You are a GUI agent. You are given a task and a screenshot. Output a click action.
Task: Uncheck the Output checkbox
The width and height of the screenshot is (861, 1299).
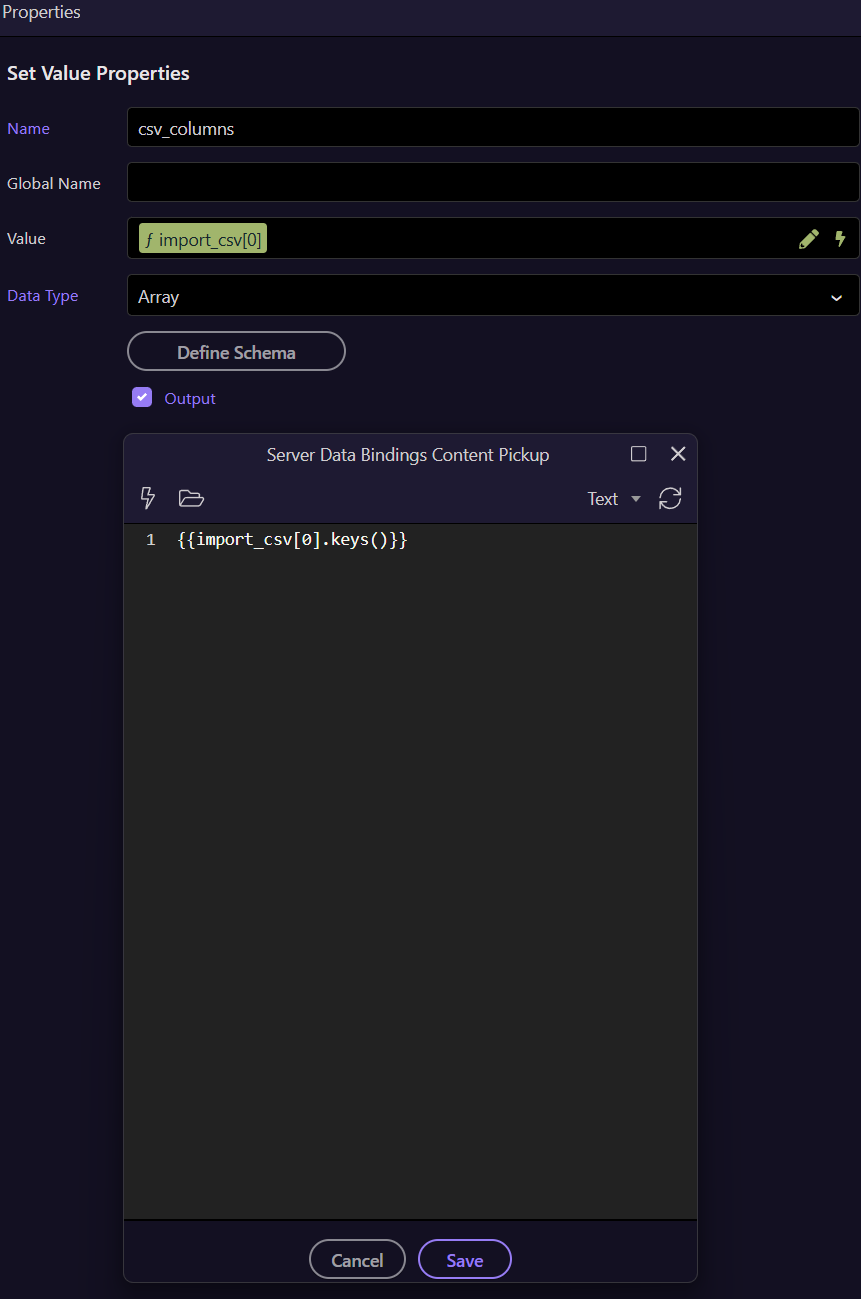(142, 398)
